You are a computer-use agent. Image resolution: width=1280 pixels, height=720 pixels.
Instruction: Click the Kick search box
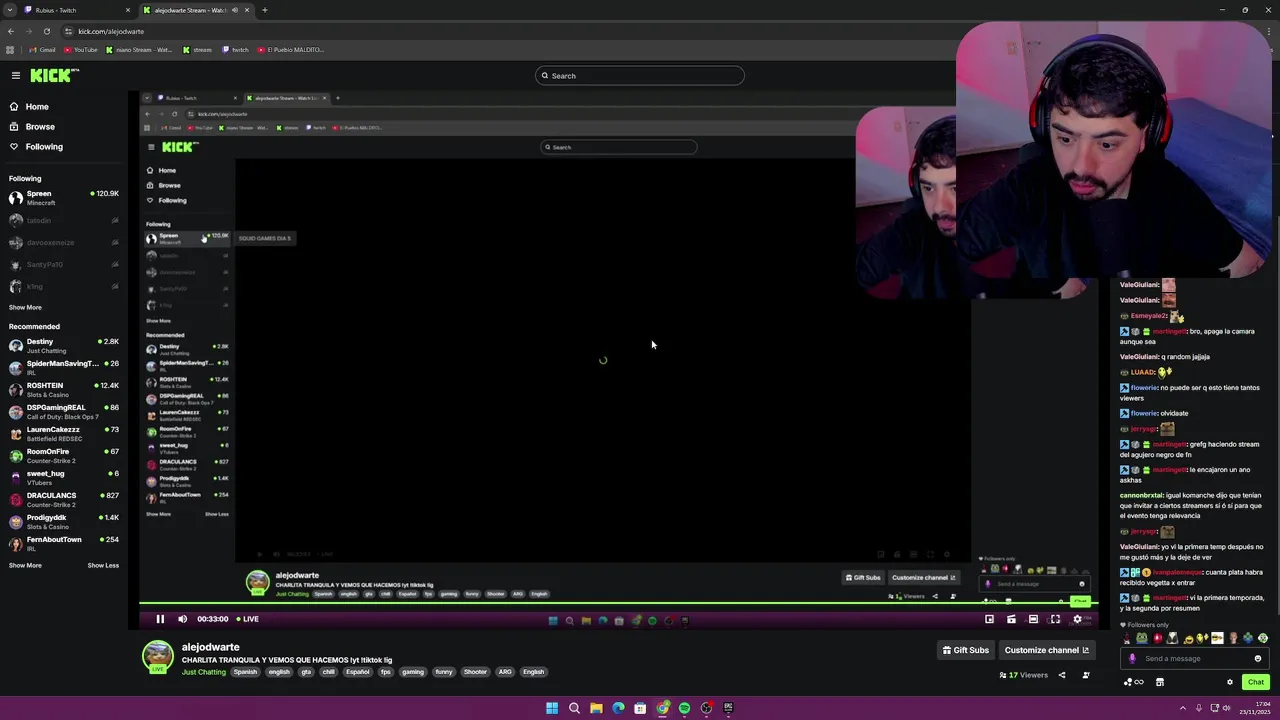pyautogui.click(x=640, y=75)
